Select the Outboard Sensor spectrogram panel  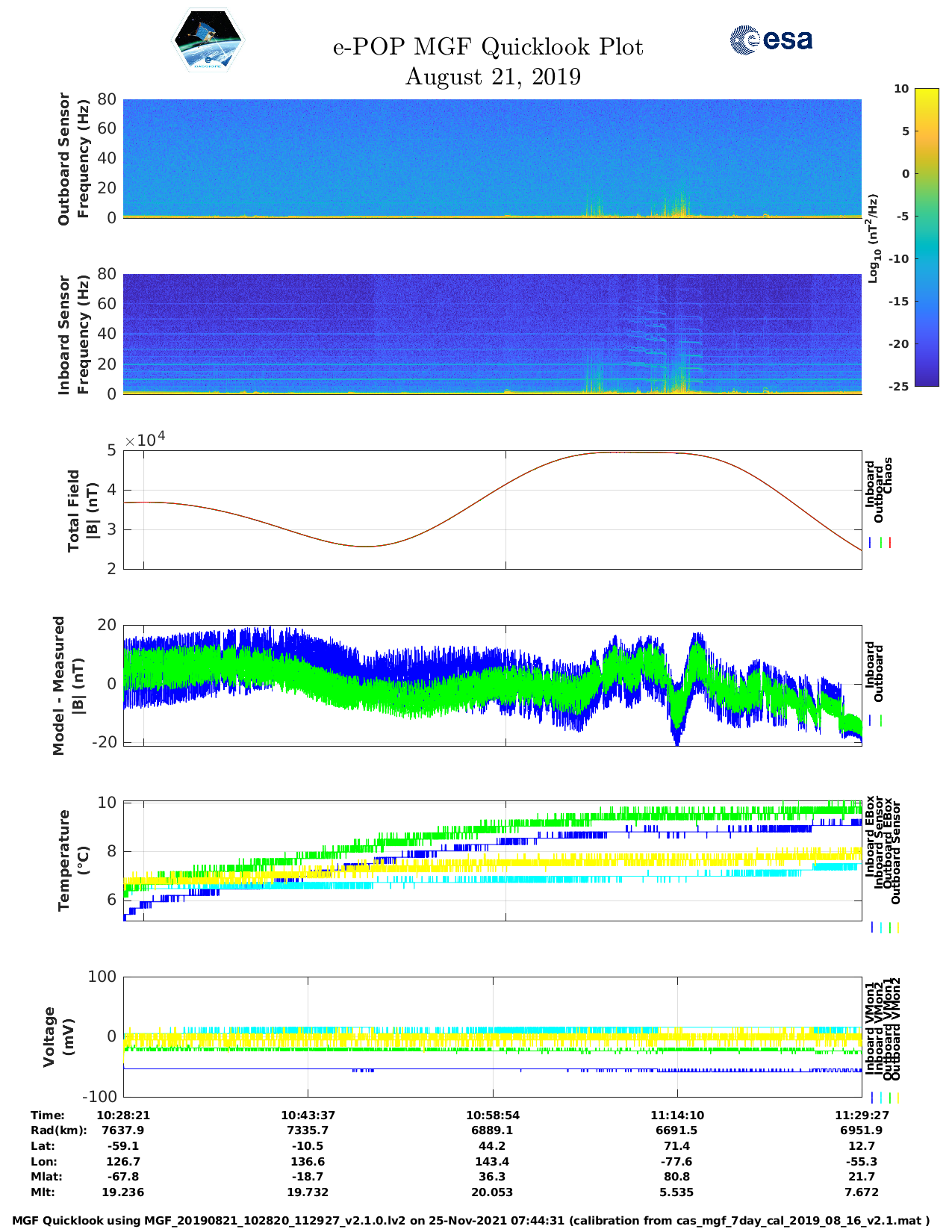pos(492,158)
